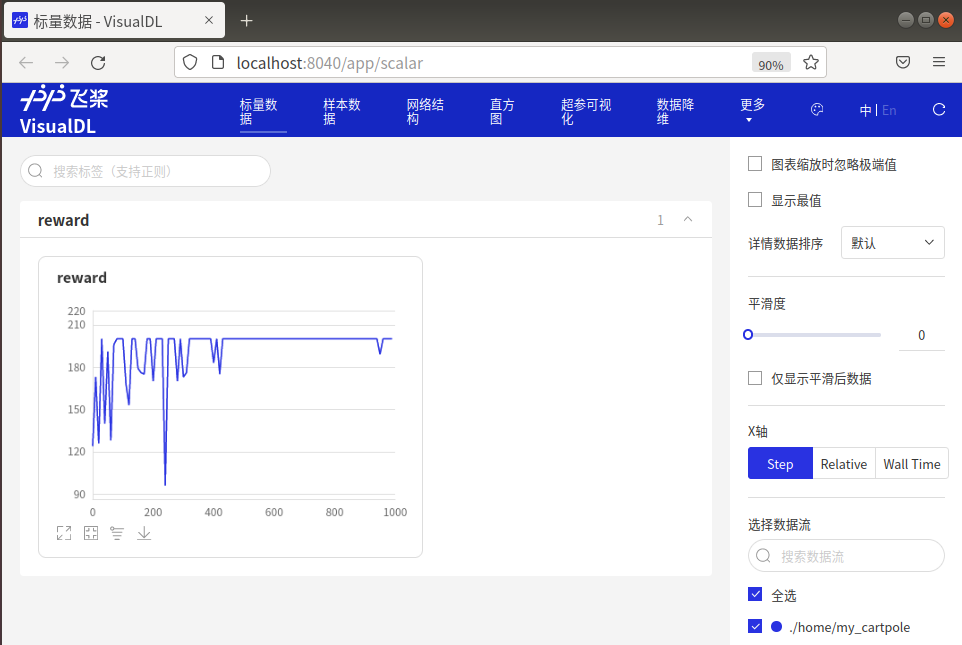Viewport: 962px width, 645px height.
Task: Close the VisualDL browser tab
Action: (x=209, y=20)
